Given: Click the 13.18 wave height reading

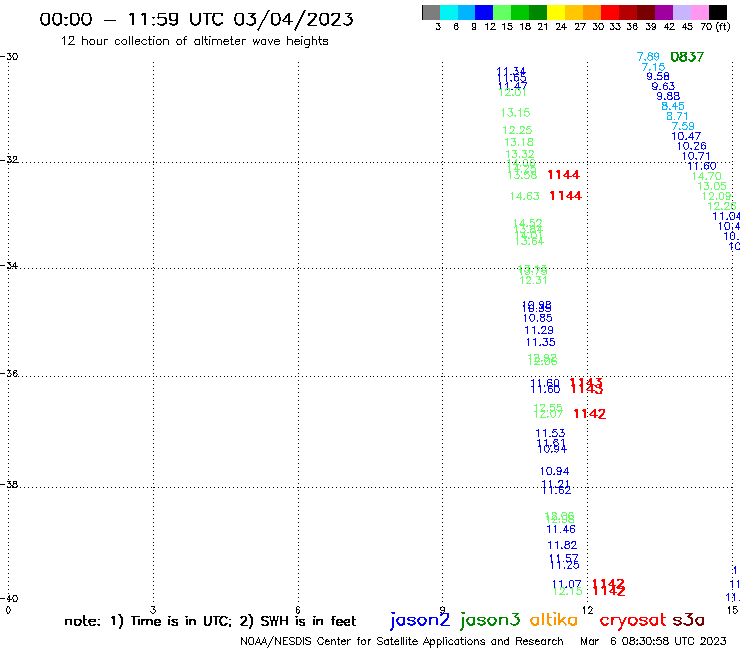Looking at the screenshot, I should pyautogui.click(x=519, y=142).
